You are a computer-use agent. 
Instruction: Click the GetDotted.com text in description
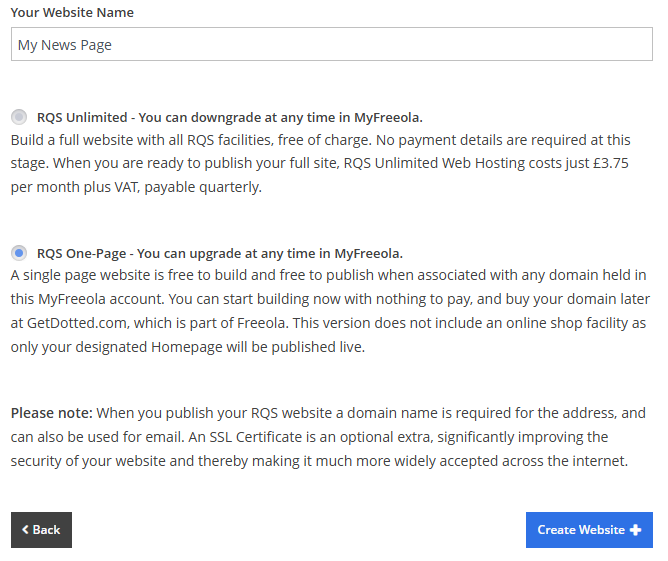77,323
